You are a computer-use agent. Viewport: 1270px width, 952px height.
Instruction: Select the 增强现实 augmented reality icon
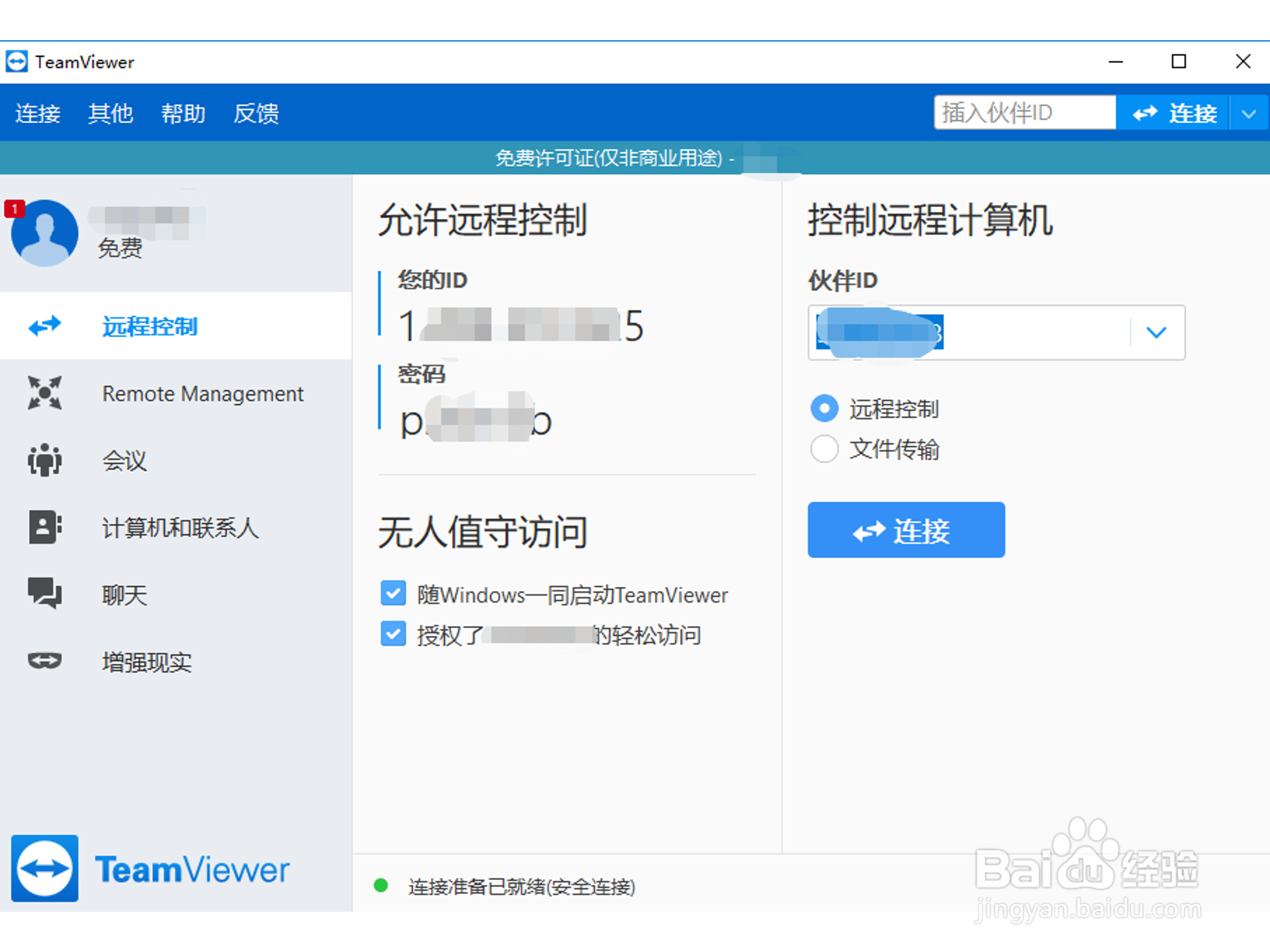(45, 661)
